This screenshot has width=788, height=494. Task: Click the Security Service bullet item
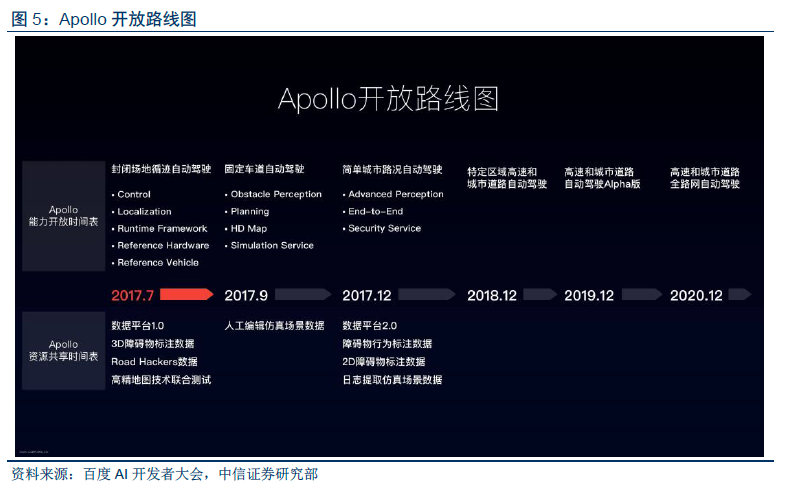382,228
